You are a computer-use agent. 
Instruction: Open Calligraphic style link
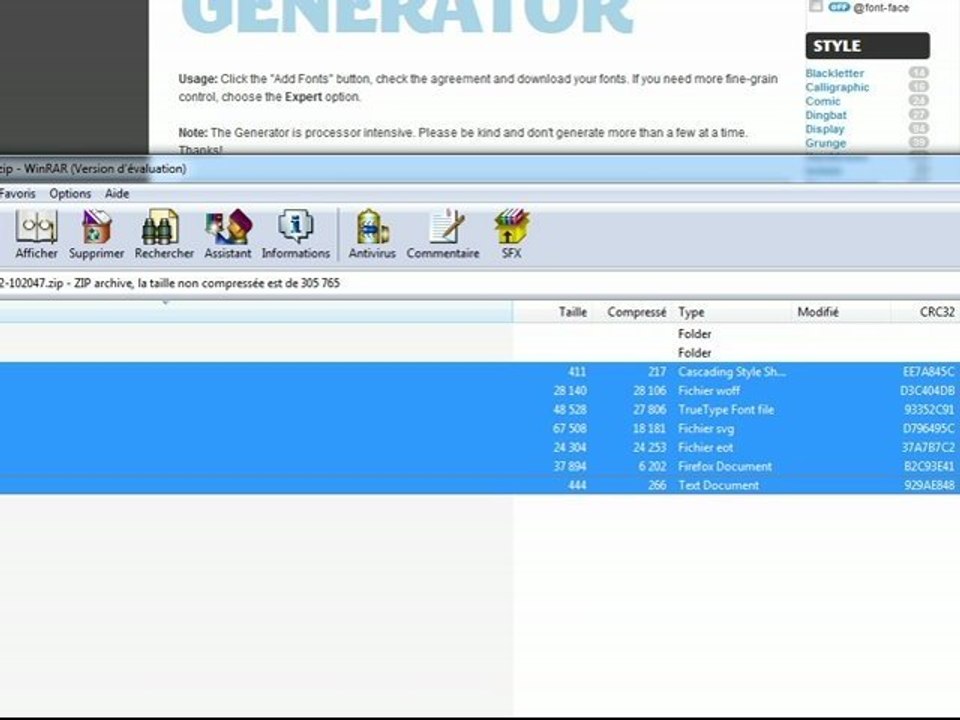(837, 87)
